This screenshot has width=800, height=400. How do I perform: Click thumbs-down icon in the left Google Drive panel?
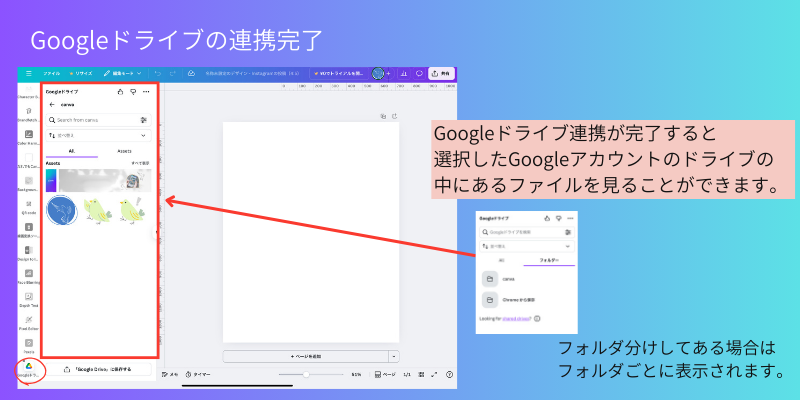pyautogui.click(x=133, y=92)
